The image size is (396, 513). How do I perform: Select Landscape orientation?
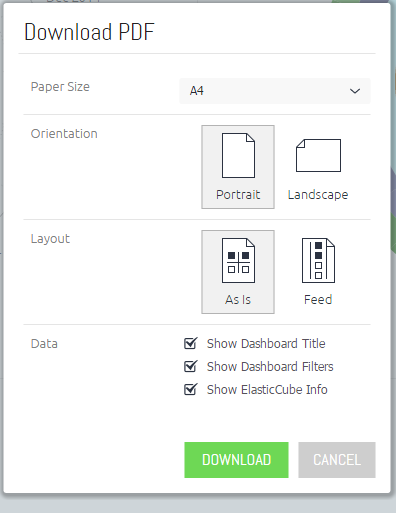(x=318, y=167)
